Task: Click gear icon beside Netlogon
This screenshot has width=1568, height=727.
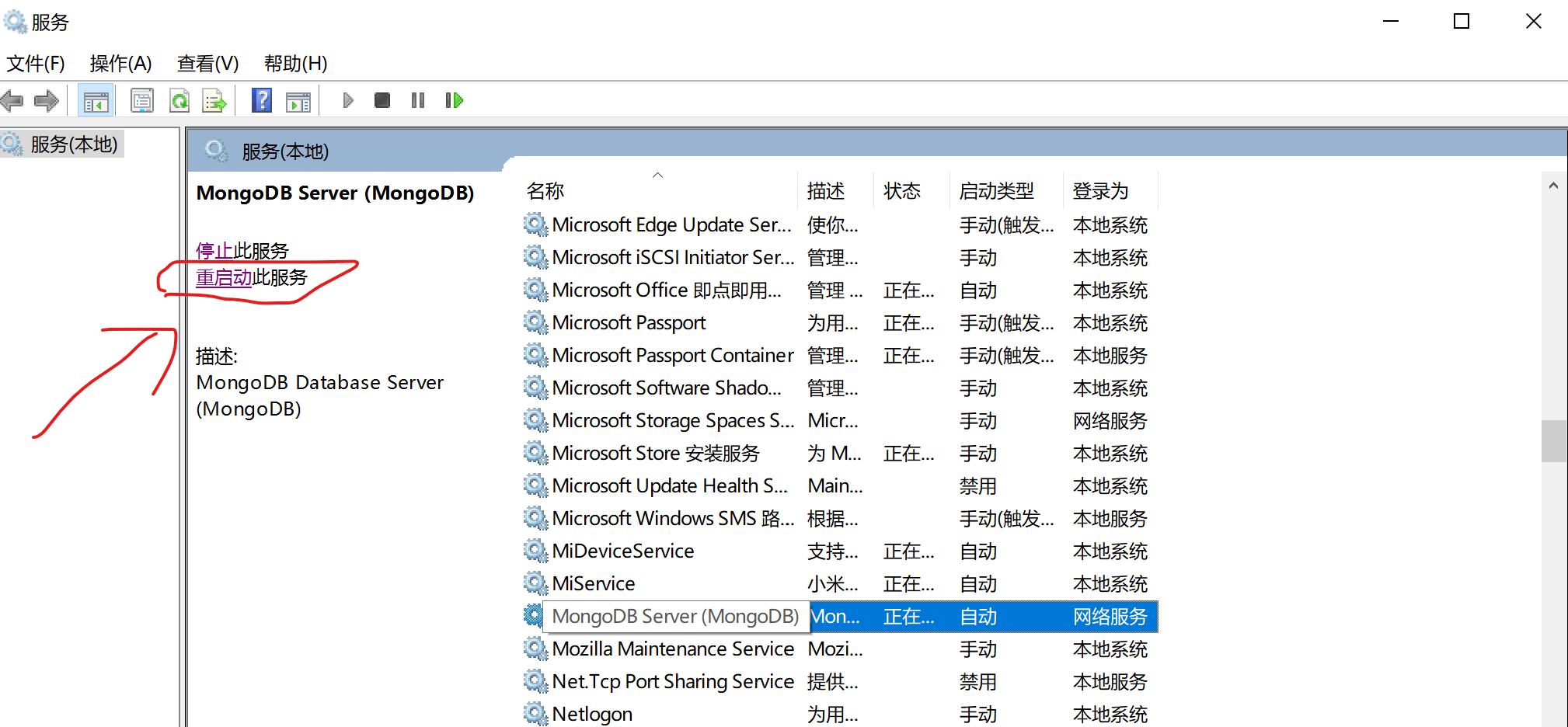Action: click(535, 714)
